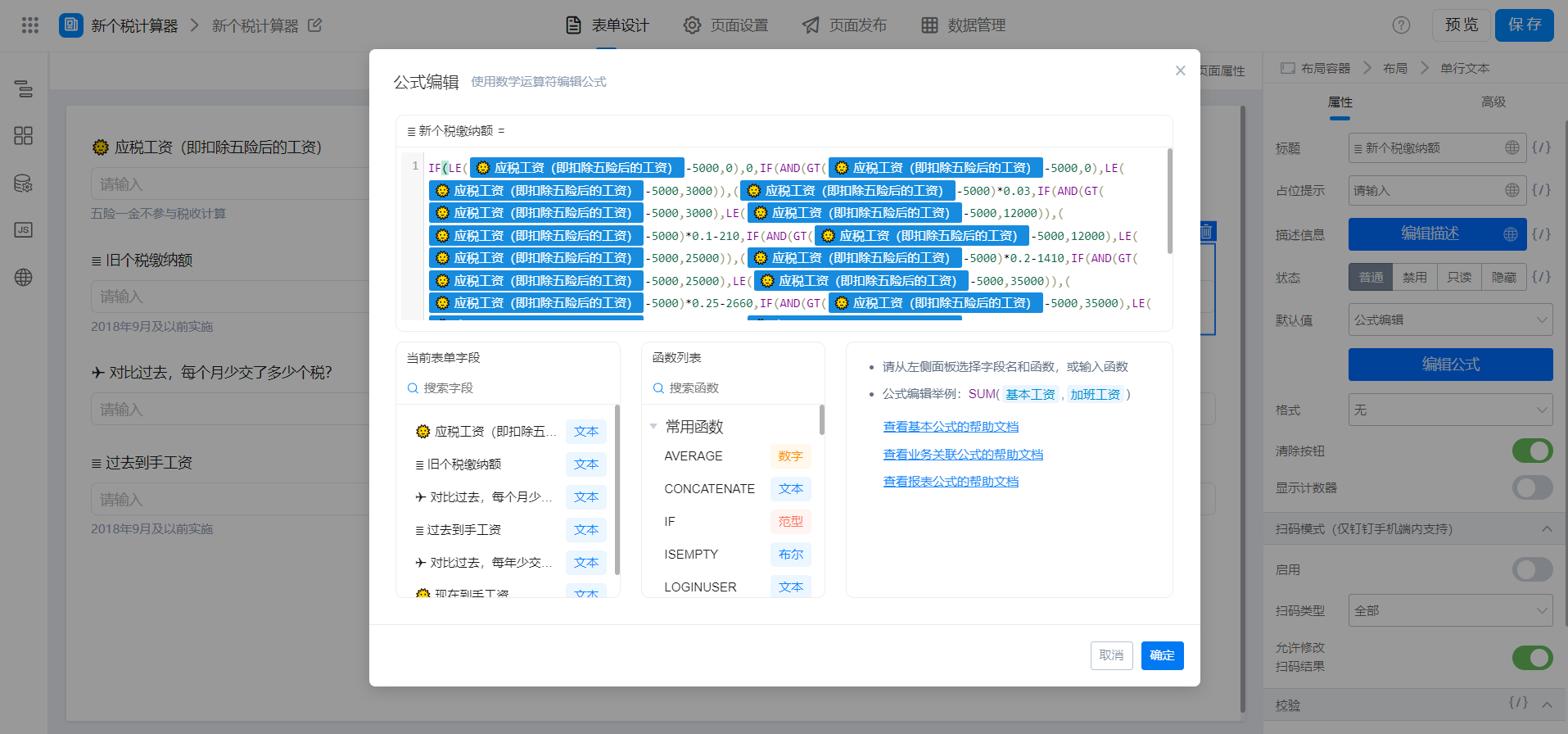Open the edit-name icon beside 新个税计算器
The image size is (1568, 734).
click(314, 25)
